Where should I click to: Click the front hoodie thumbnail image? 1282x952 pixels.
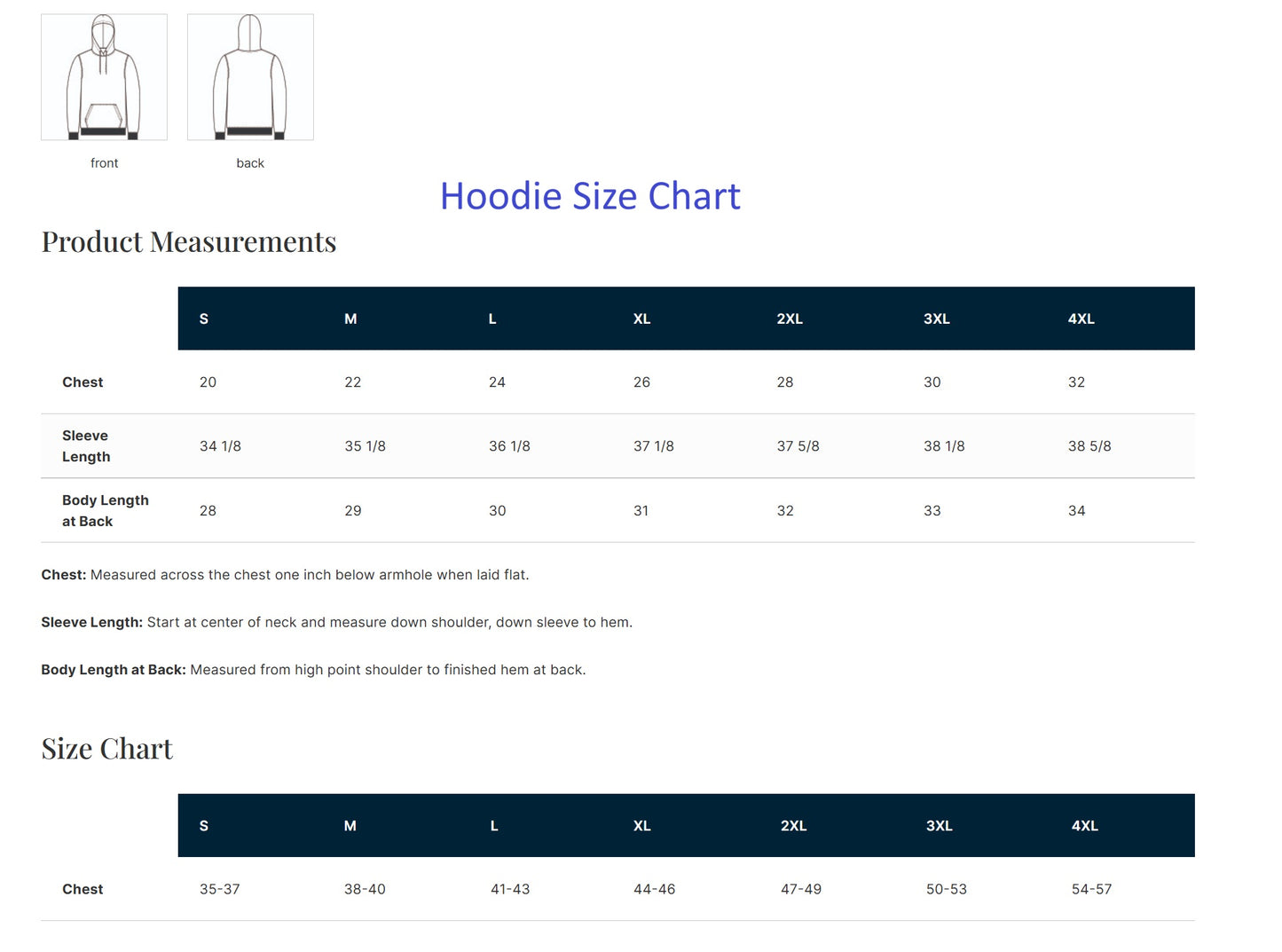click(104, 77)
